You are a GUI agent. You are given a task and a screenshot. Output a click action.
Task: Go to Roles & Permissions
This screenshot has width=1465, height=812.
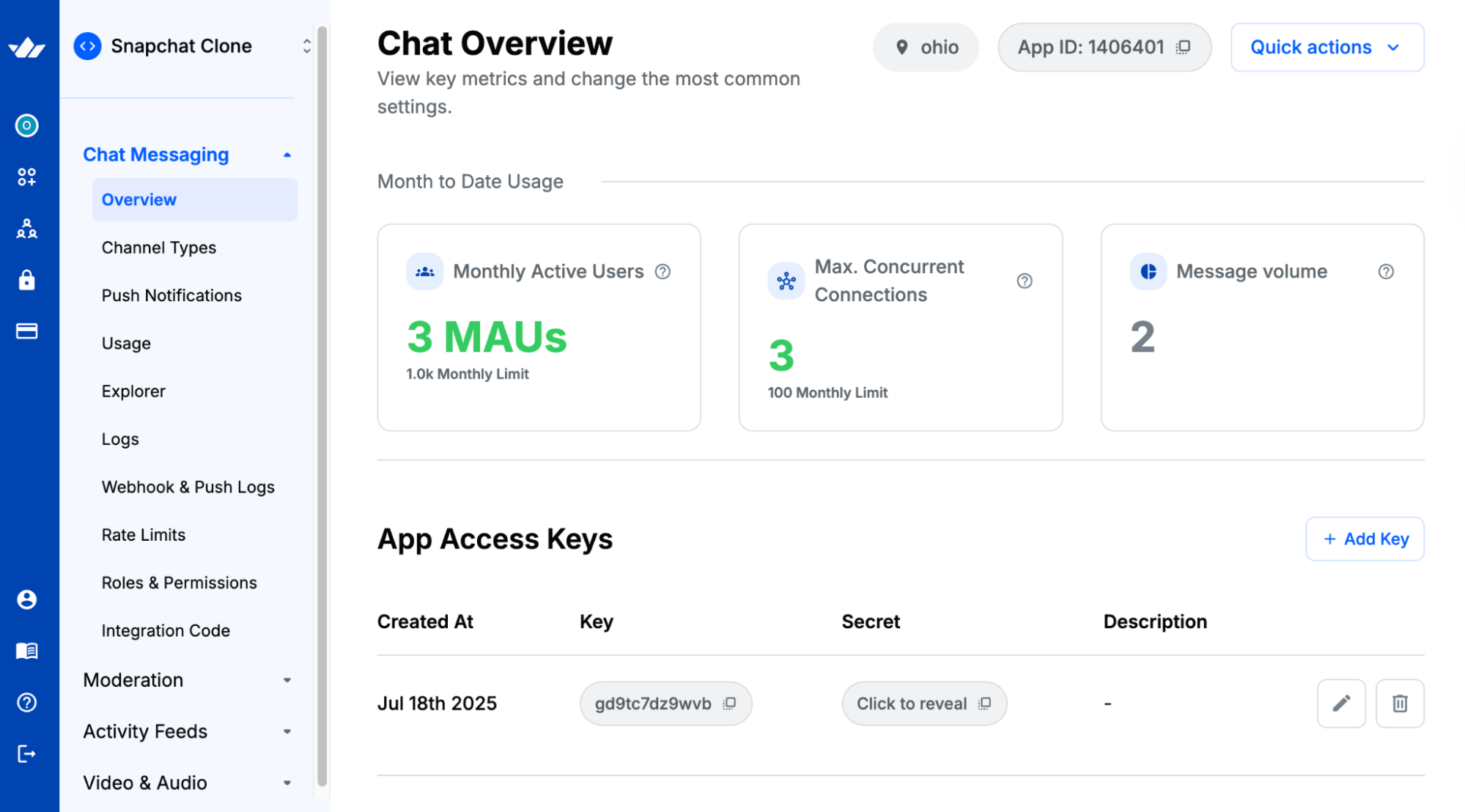179,583
